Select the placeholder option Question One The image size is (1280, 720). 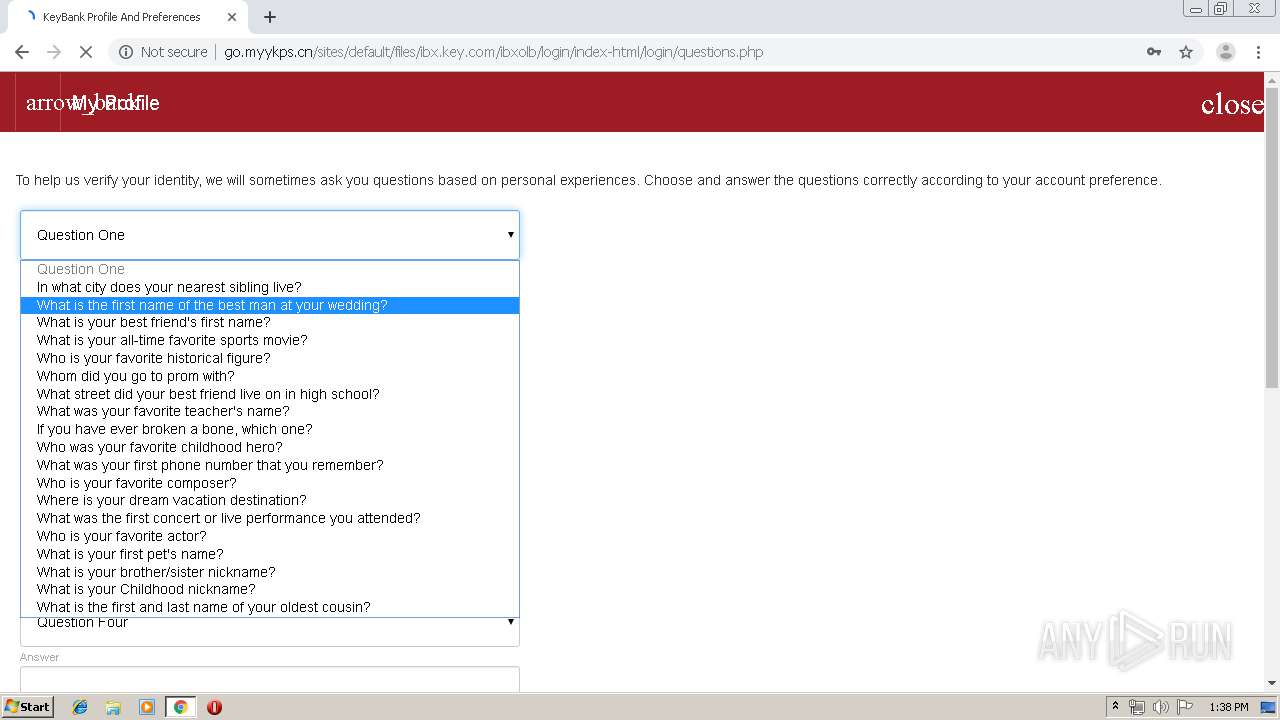270,269
